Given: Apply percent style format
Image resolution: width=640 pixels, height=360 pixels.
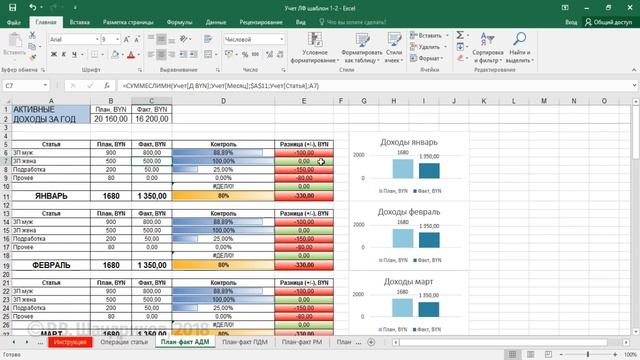Looking at the screenshot, I should click(245, 54).
